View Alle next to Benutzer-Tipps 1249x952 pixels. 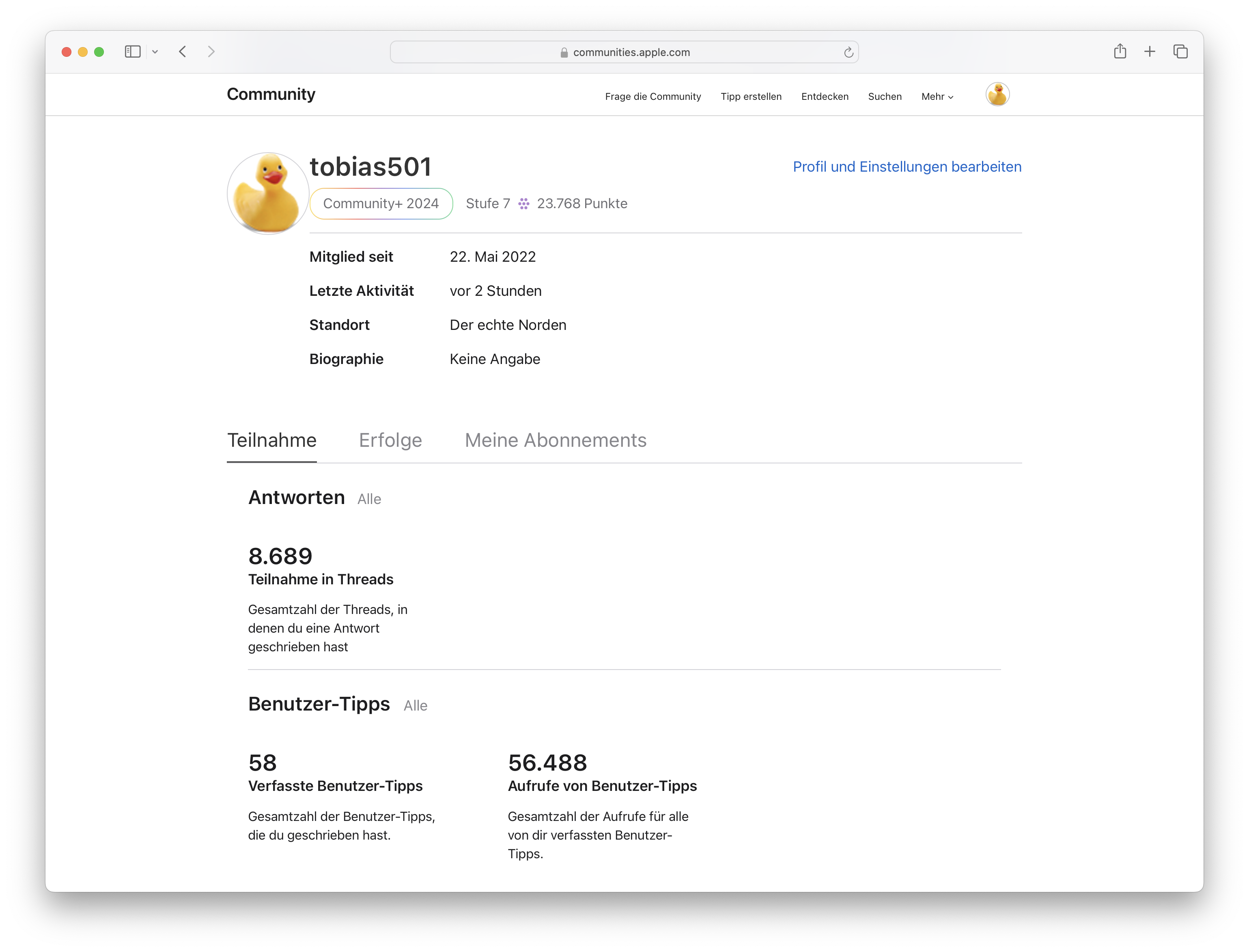(x=416, y=706)
